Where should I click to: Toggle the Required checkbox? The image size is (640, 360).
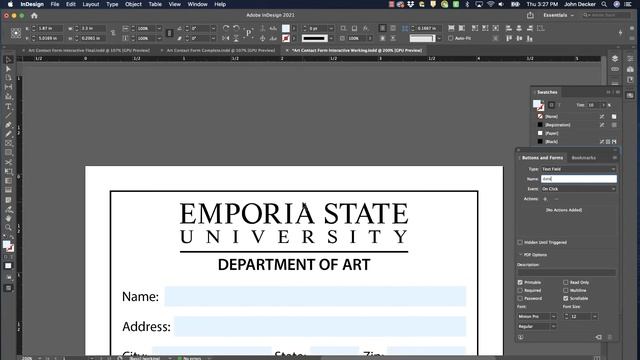pos(520,291)
